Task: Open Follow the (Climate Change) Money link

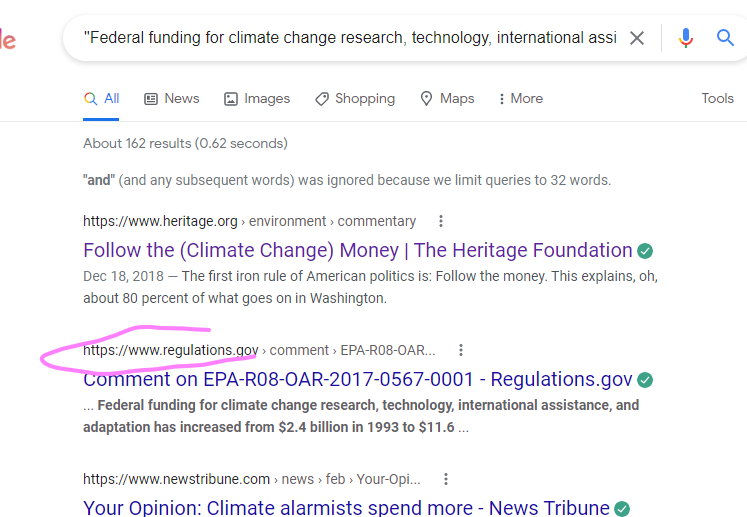Action: pos(357,250)
